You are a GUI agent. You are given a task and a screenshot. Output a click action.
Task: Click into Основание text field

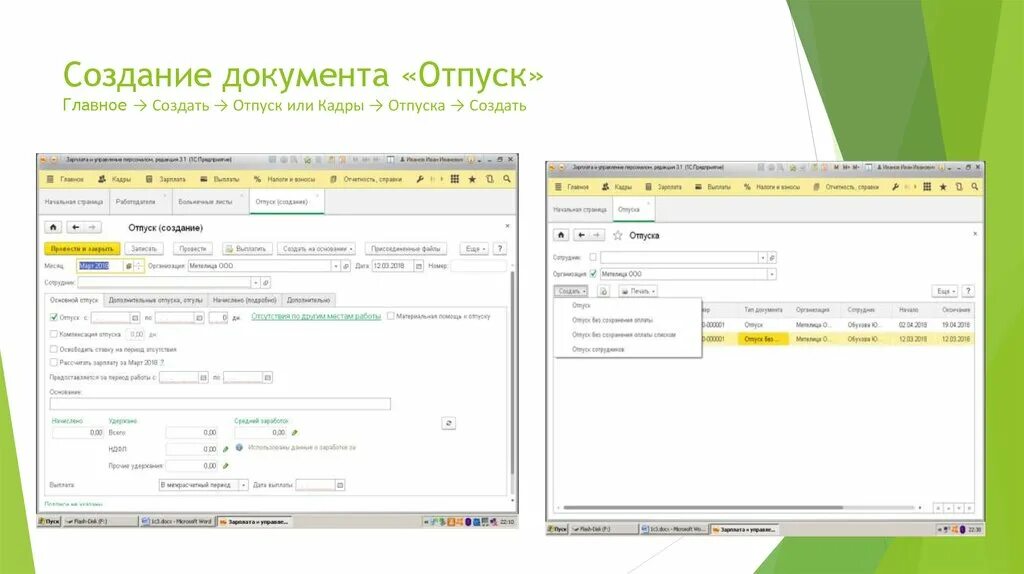pos(220,404)
